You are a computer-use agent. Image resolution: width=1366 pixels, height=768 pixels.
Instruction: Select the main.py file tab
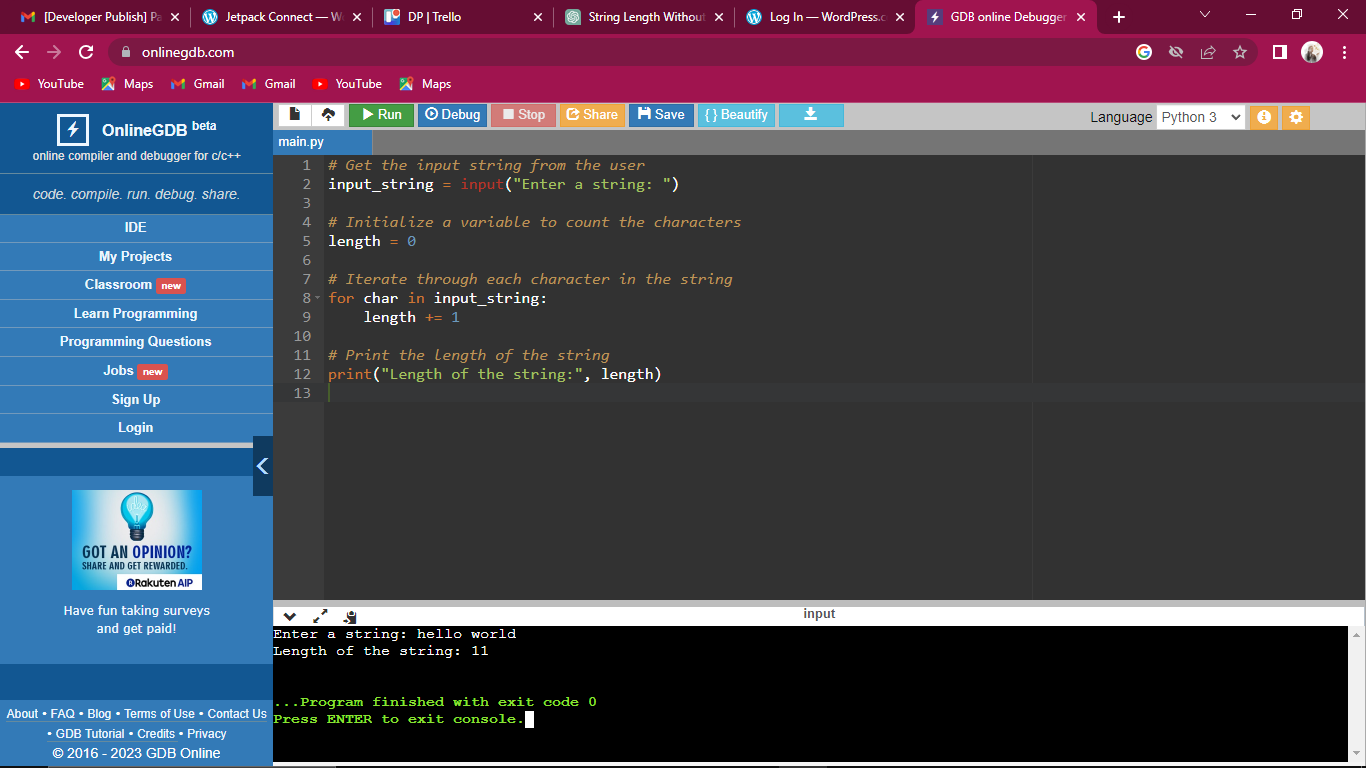[x=302, y=142]
